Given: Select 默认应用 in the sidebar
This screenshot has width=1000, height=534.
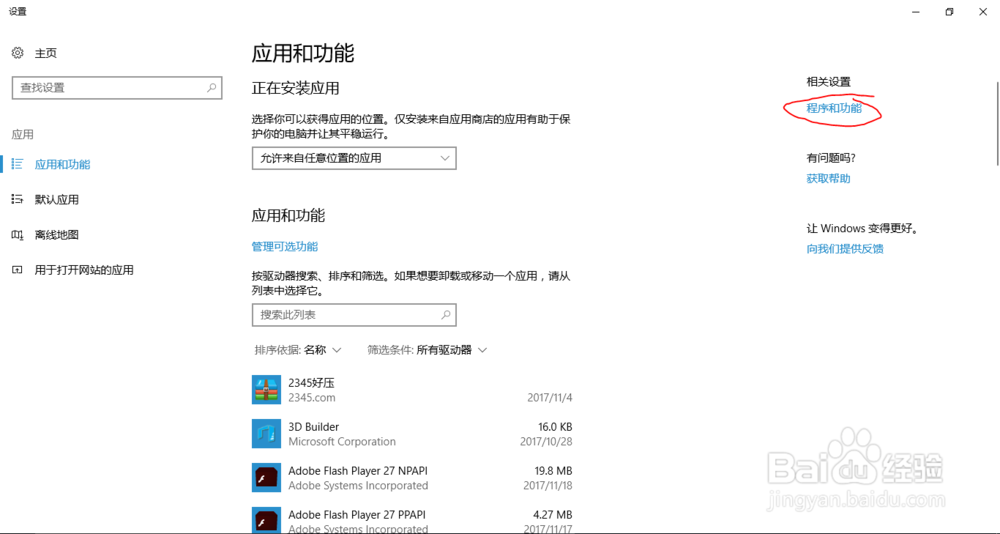Looking at the screenshot, I should click(57, 200).
